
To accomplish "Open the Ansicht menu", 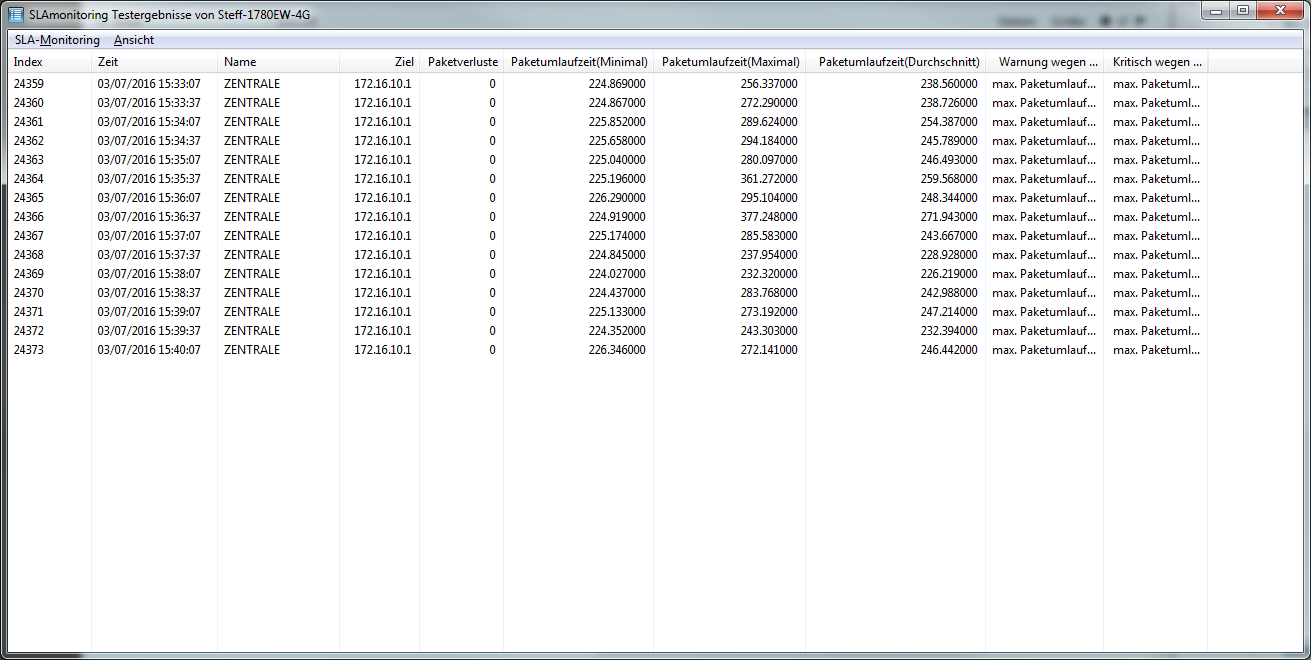I will 134,40.
